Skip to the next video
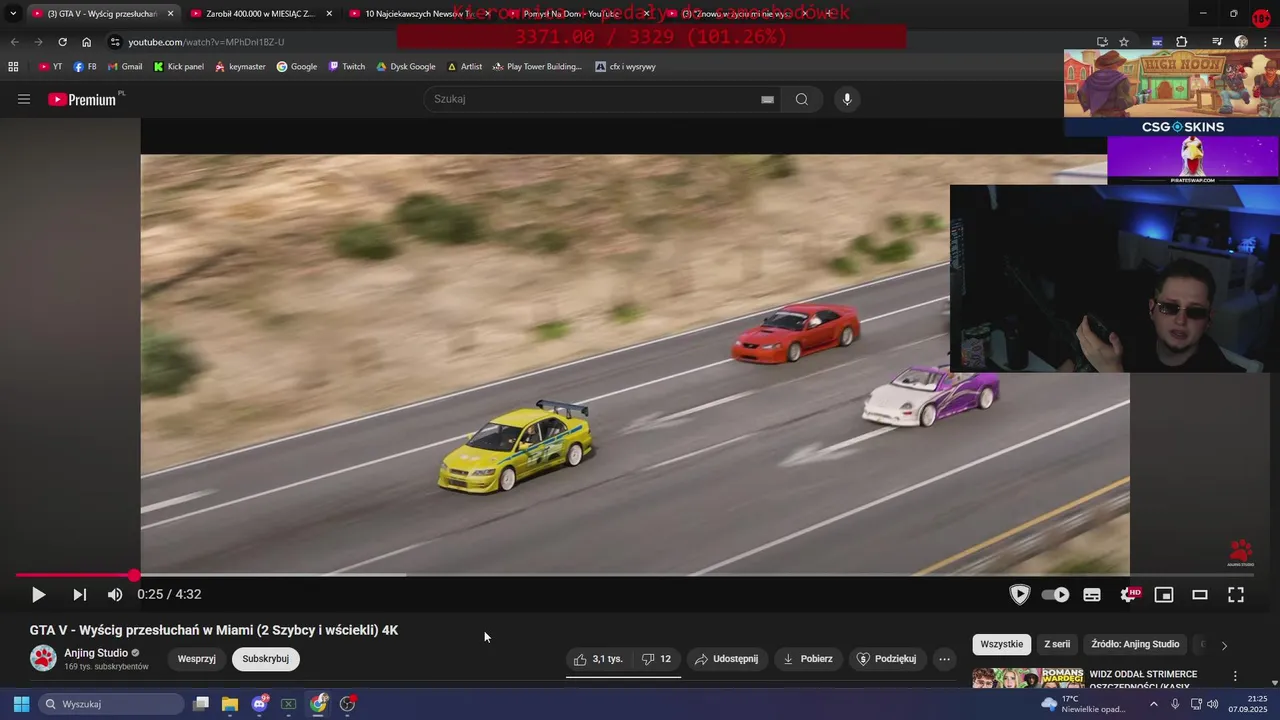Screen dimensions: 1280x720 tap(79, 595)
